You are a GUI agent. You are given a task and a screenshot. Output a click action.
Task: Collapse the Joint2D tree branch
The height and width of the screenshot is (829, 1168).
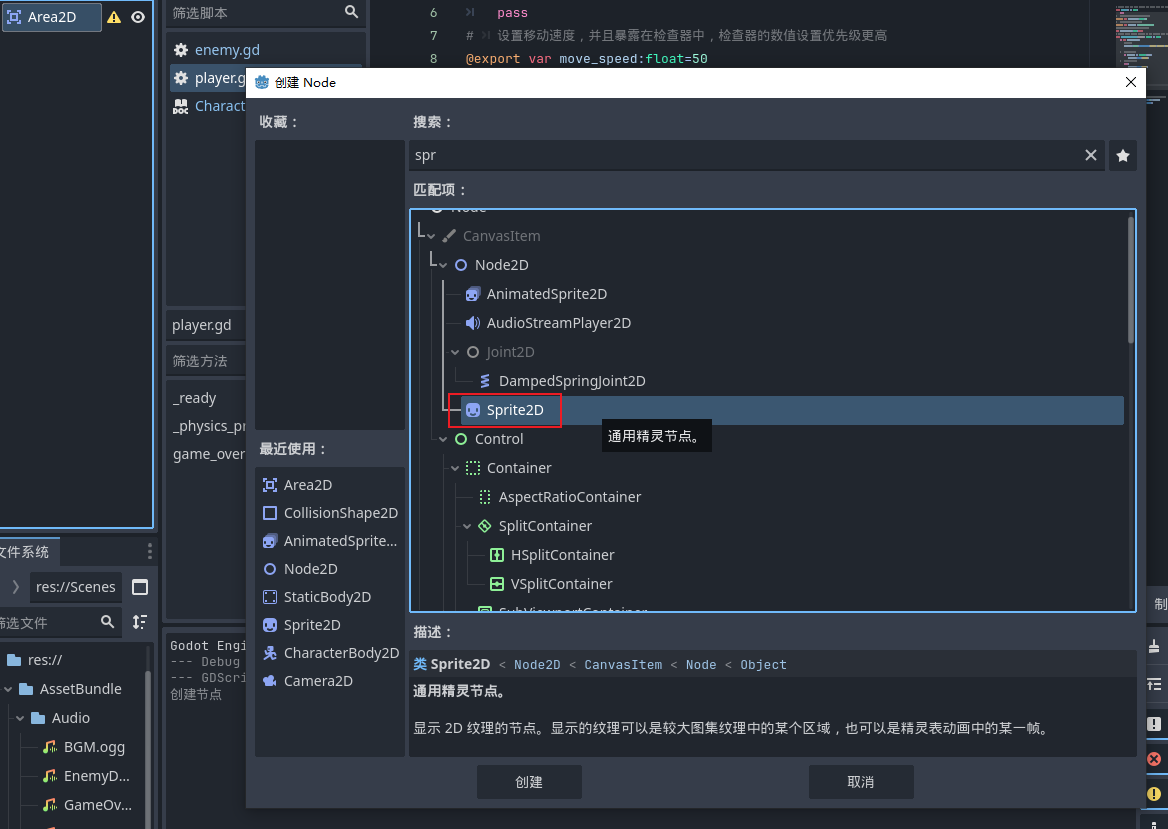click(455, 352)
